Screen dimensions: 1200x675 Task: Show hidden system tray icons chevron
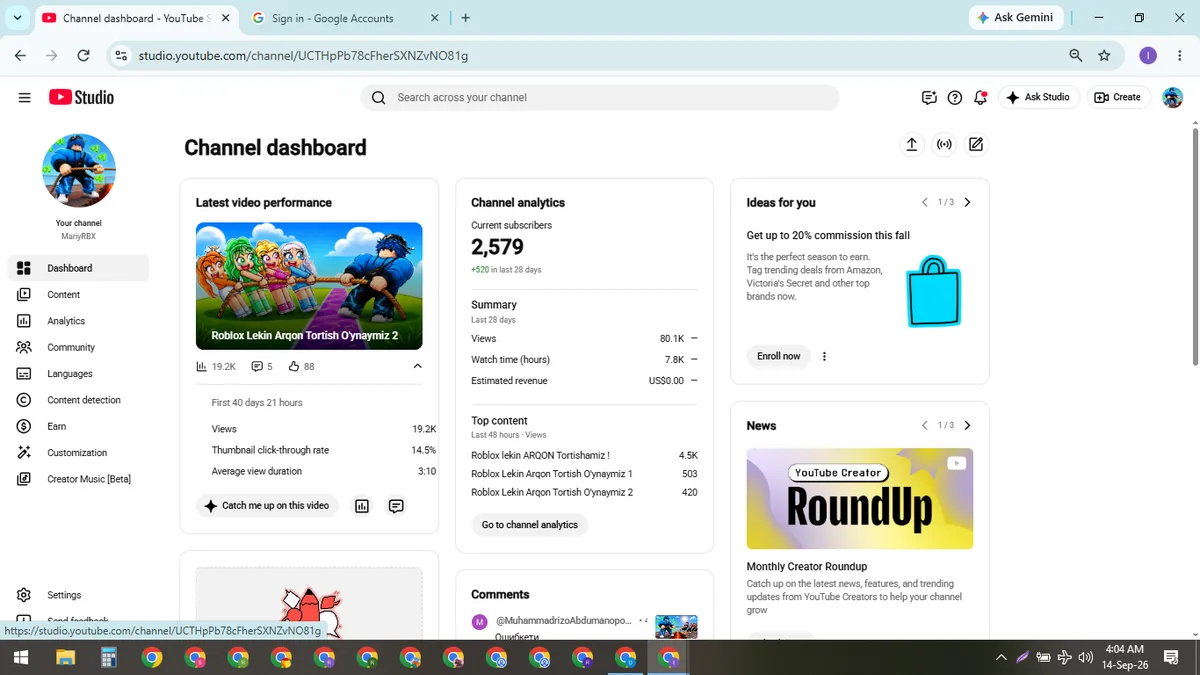1001,657
